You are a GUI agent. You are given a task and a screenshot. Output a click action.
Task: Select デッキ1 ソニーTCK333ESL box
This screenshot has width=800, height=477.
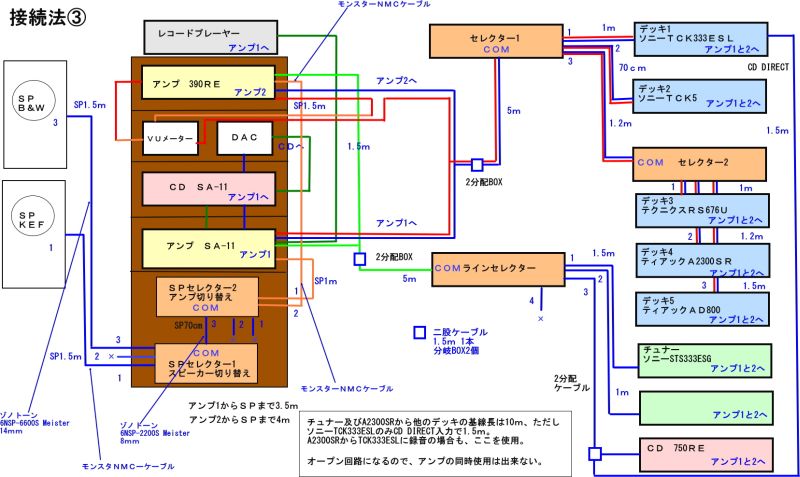701,39
